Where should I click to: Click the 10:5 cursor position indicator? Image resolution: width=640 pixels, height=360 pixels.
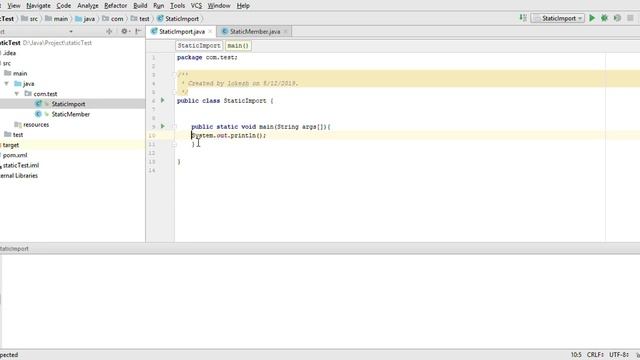coord(576,355)
